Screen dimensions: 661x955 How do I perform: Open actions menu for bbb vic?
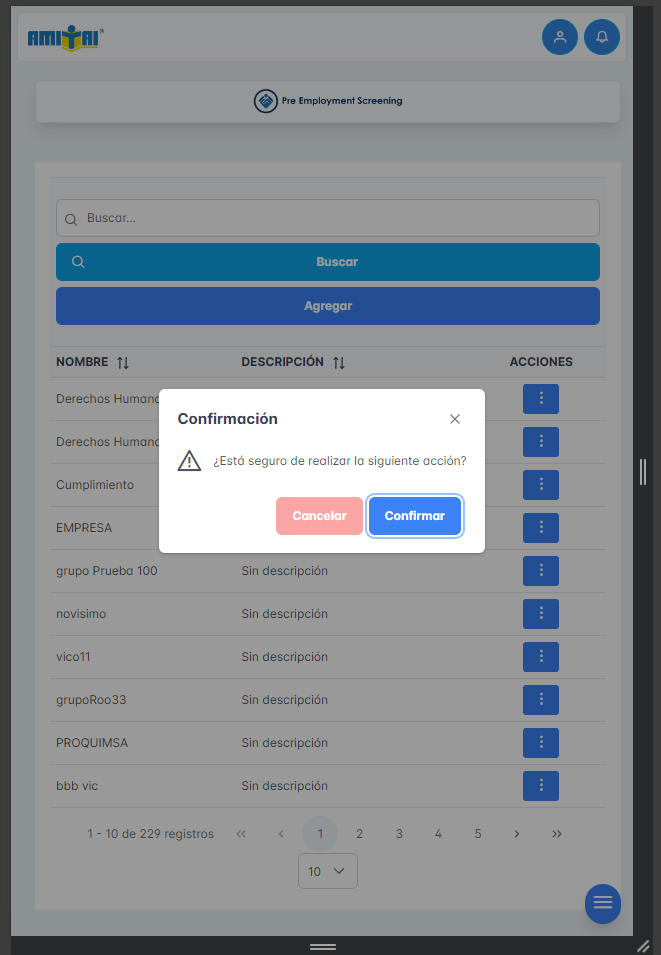pos(540,786)
